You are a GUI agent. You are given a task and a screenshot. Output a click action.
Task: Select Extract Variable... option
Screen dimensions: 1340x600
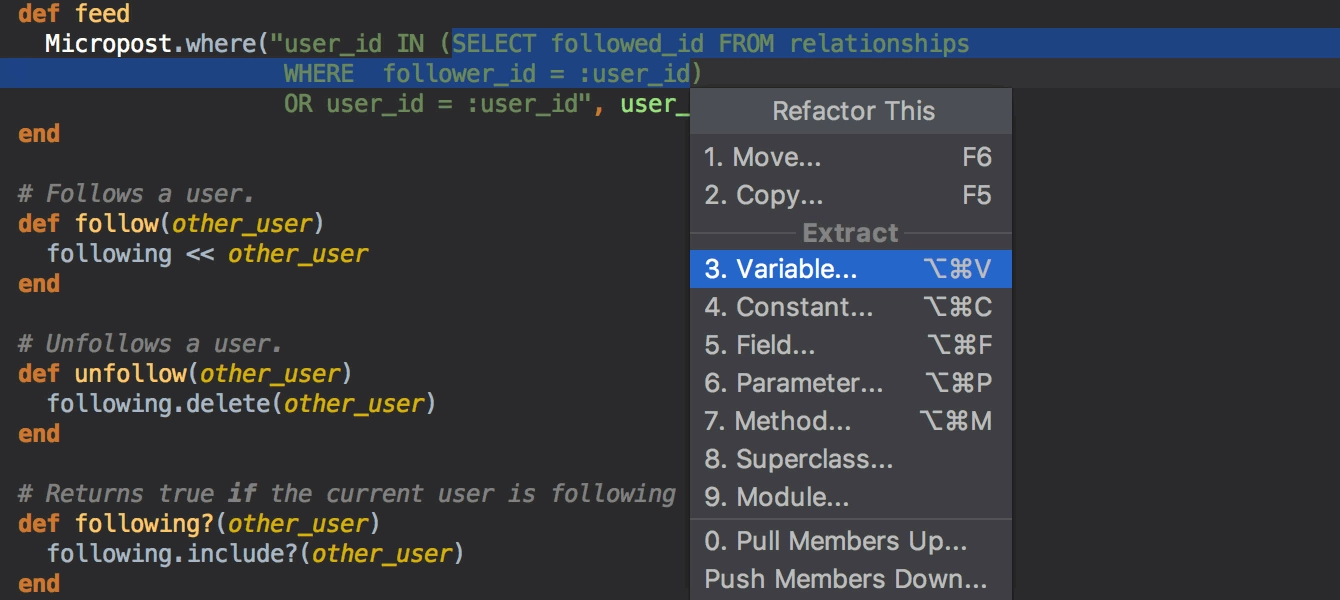(850, 269)
